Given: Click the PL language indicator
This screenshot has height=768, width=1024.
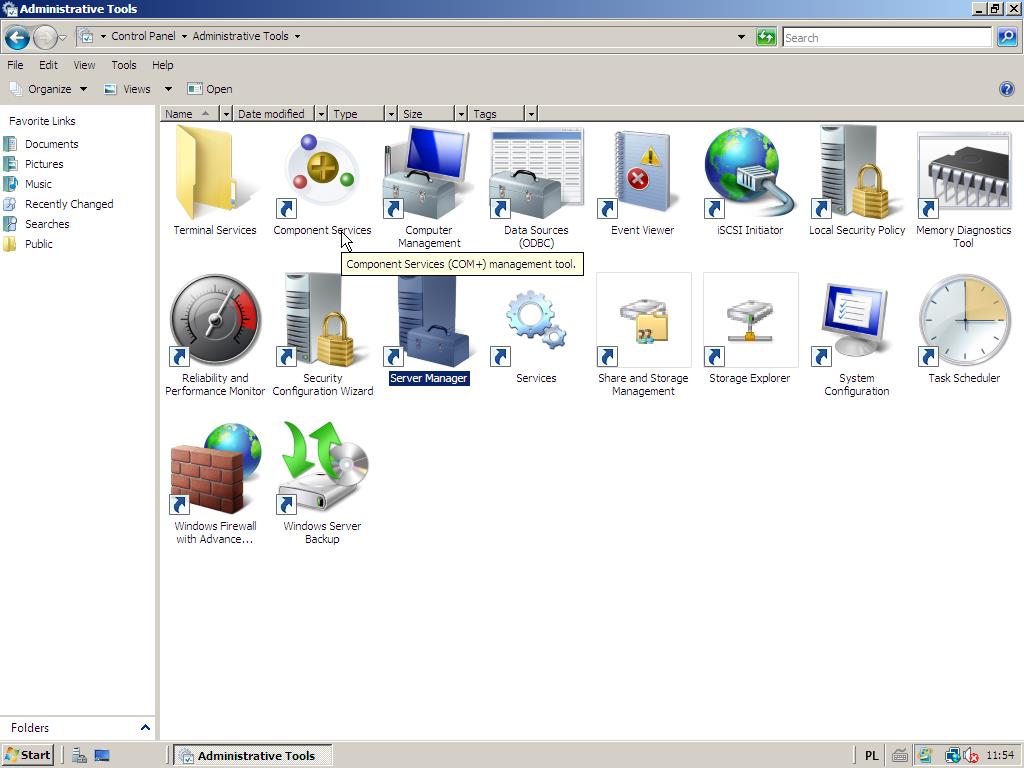Looking at the screenshot, I should [871, 756].
